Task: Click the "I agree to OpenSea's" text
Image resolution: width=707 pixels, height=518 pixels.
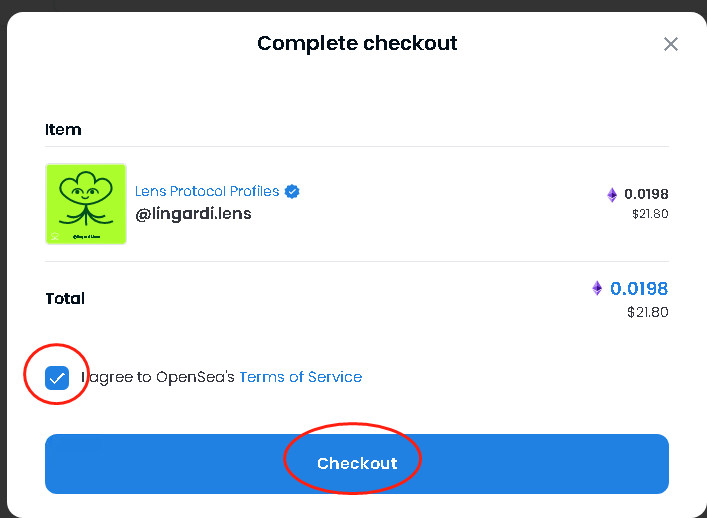Action: click(x=158, y=377)
